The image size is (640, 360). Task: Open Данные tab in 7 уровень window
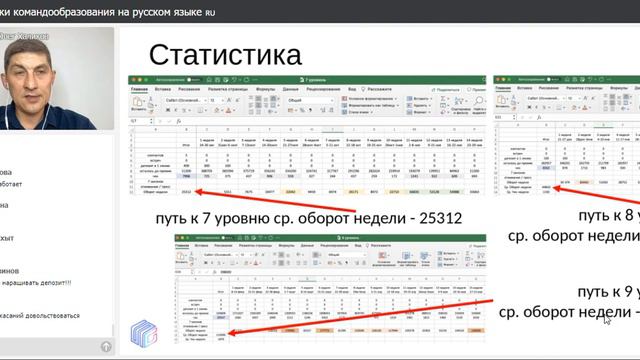(291, 89)
